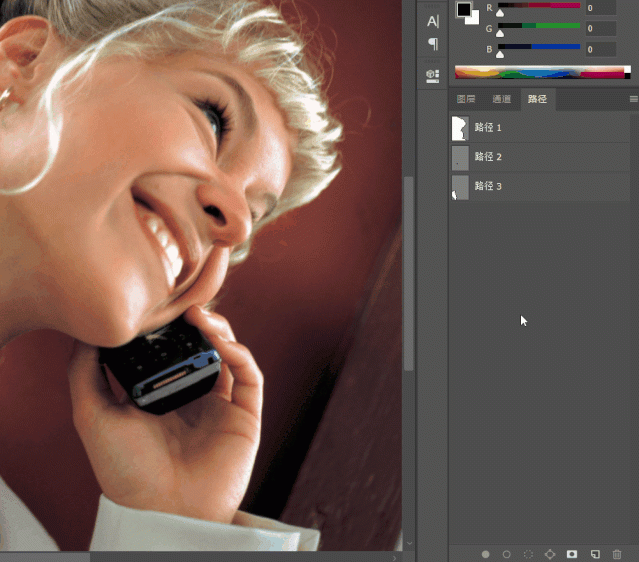639x562 pixels.
Task: Stroke path with brush icon
Action: (x=506, y=553)
